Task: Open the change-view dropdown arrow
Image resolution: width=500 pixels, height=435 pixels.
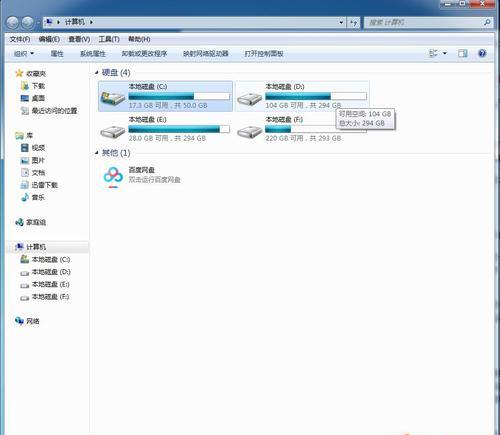Action: tap(445, 53)
